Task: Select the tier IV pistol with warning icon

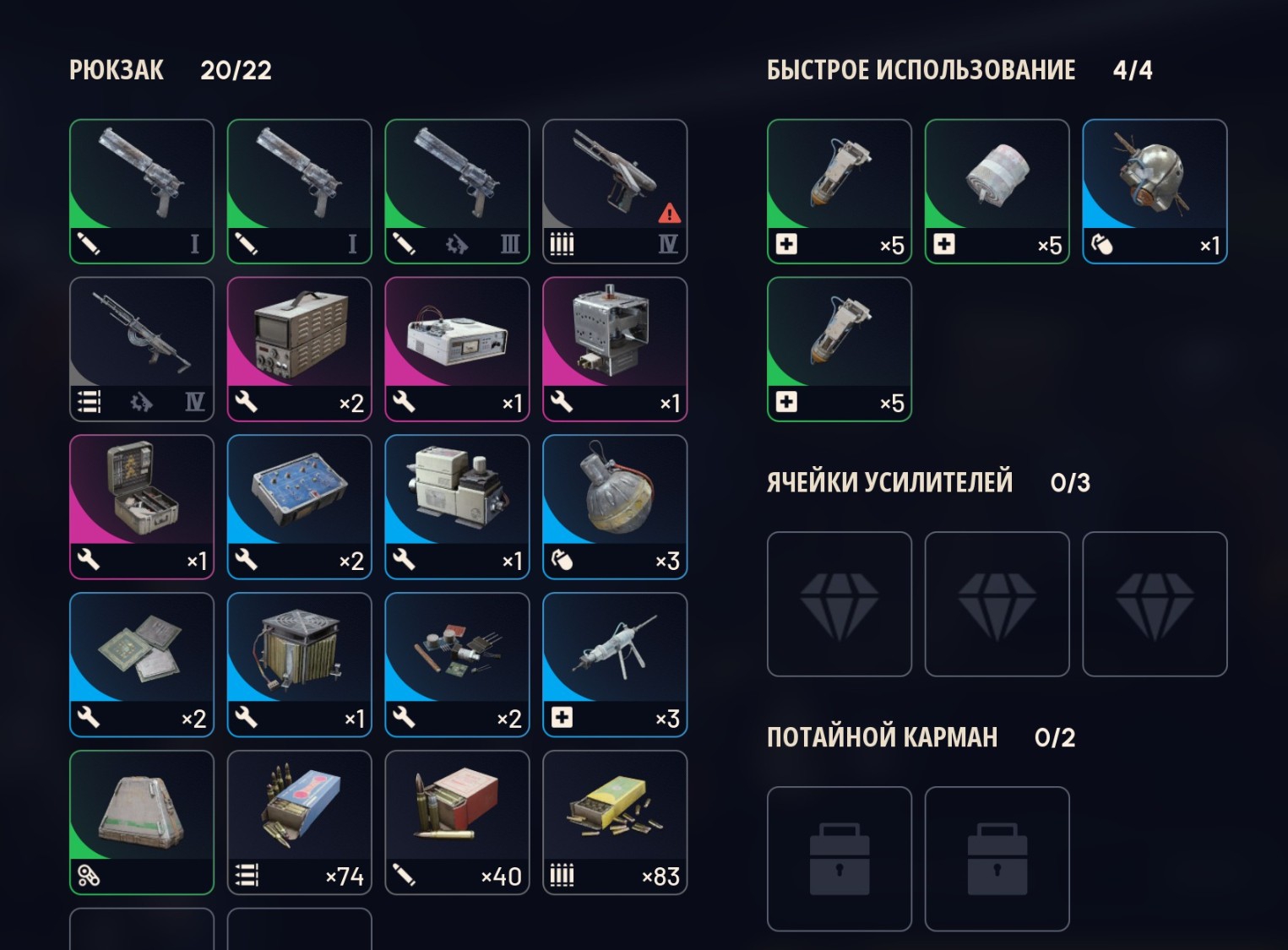Action: [x=615, y=191]
